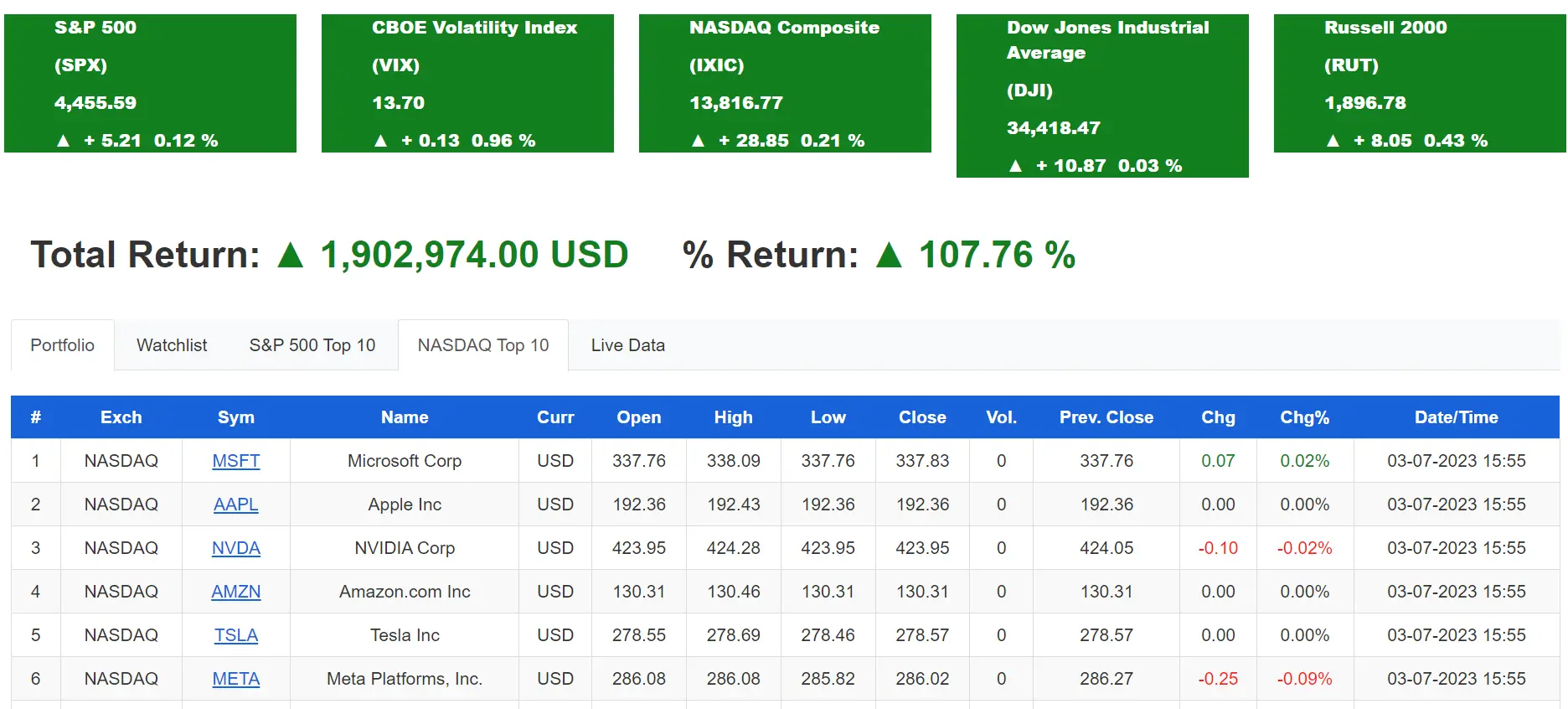
Task: Select the CBOE Volatility Index card
Action: [x=467, y=83]
